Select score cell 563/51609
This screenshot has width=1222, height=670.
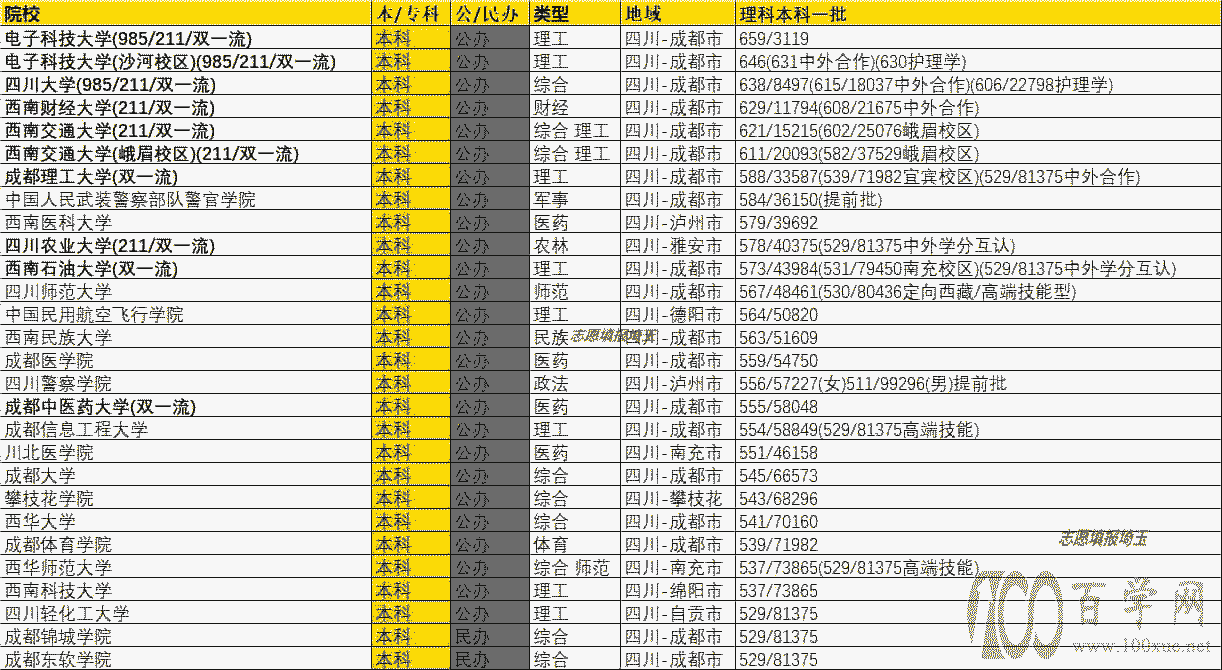click(977, 338)
